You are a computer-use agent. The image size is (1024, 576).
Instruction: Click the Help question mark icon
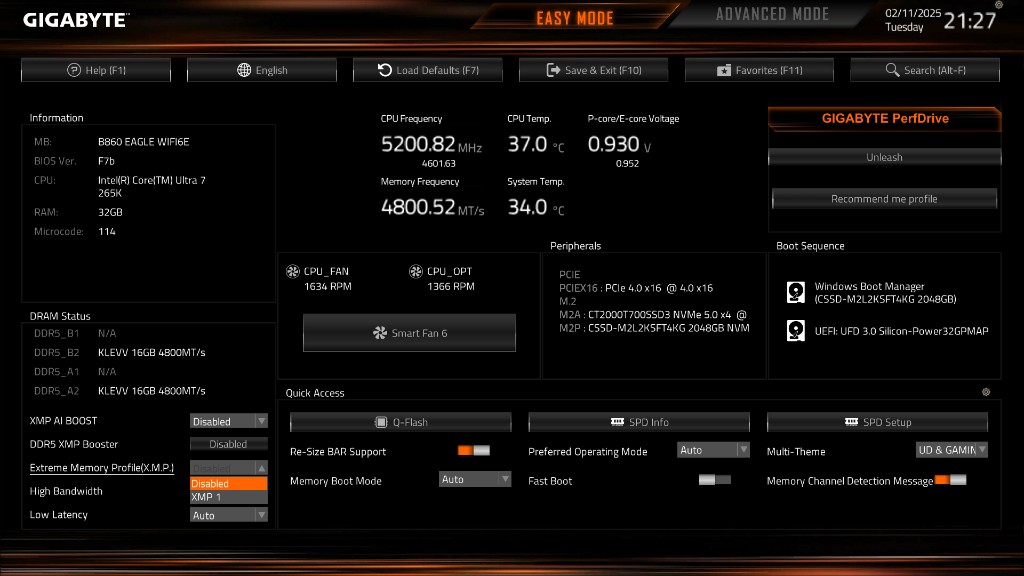tap(74, 70)
